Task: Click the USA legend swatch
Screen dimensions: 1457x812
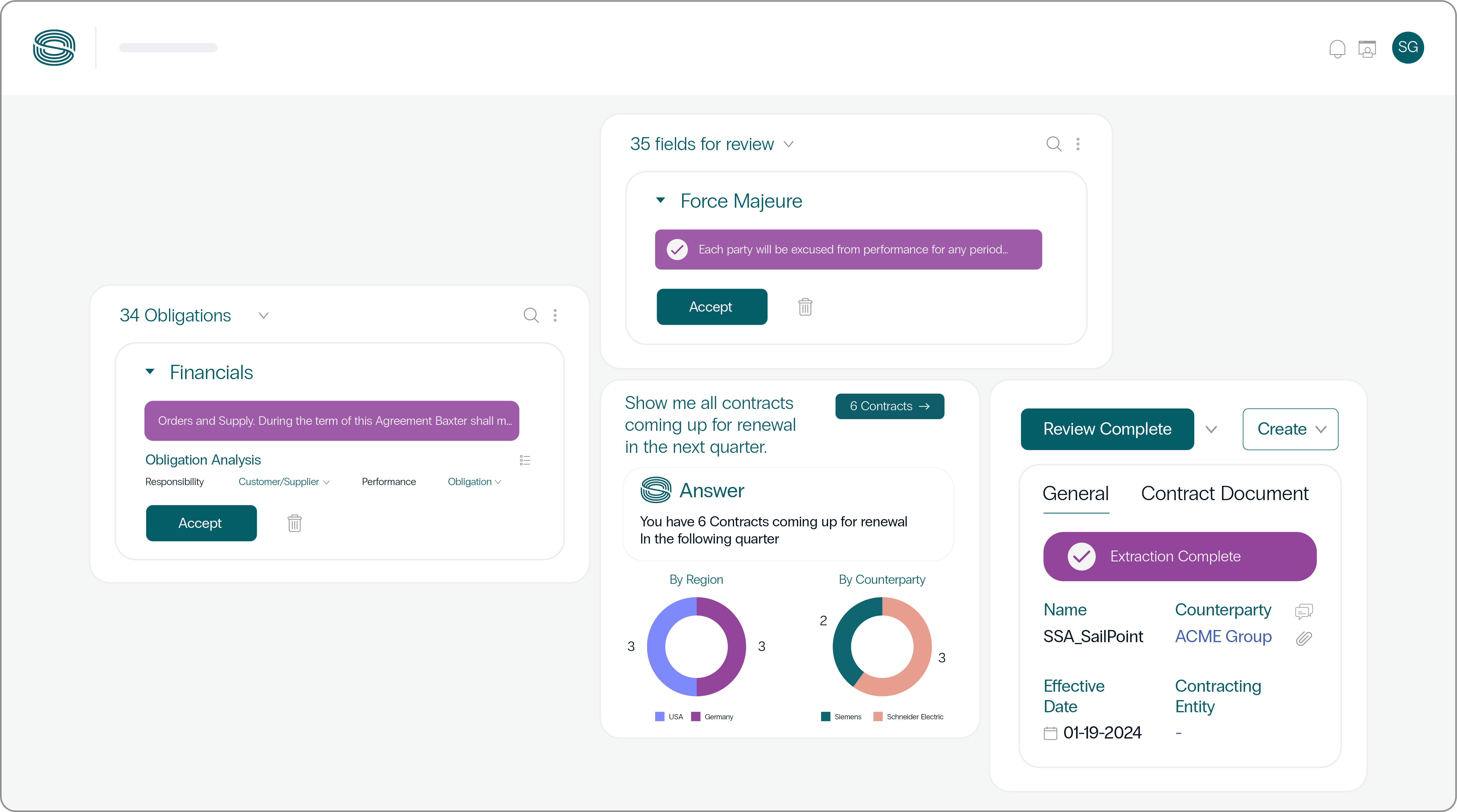Action: (x=660, y=716)
